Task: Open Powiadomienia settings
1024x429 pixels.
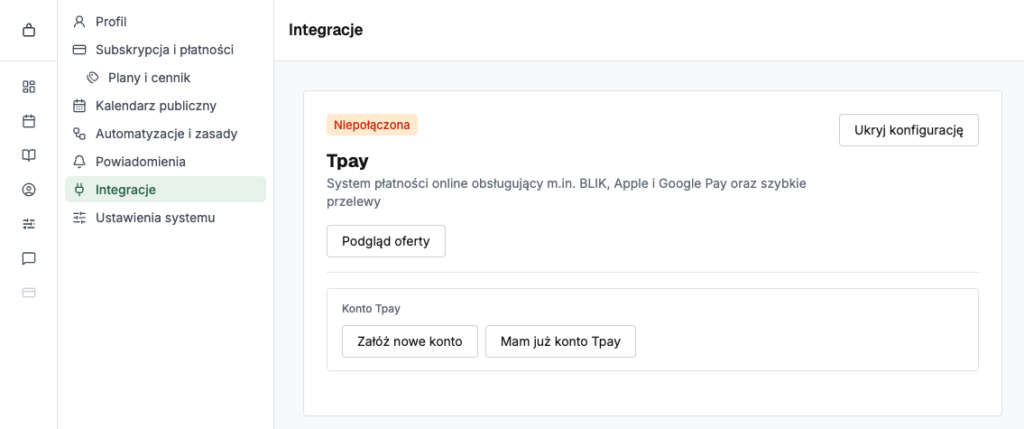Action: [x=165, y=162]
